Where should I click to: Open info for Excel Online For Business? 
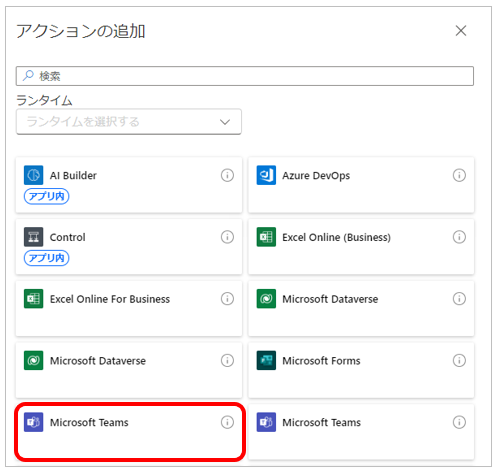pos(227,299)
